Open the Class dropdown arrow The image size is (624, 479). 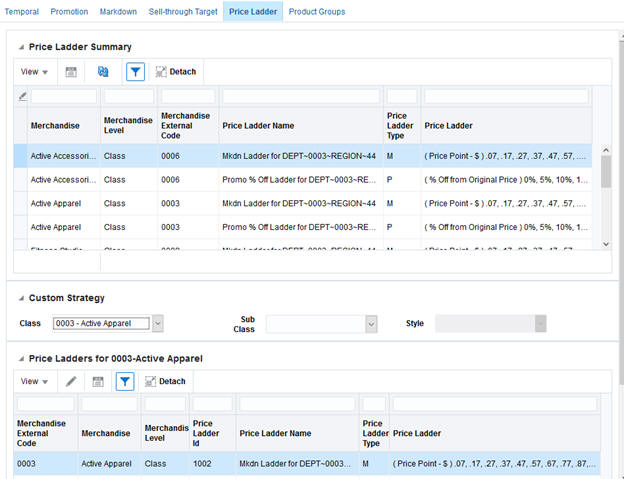point(158,324)
